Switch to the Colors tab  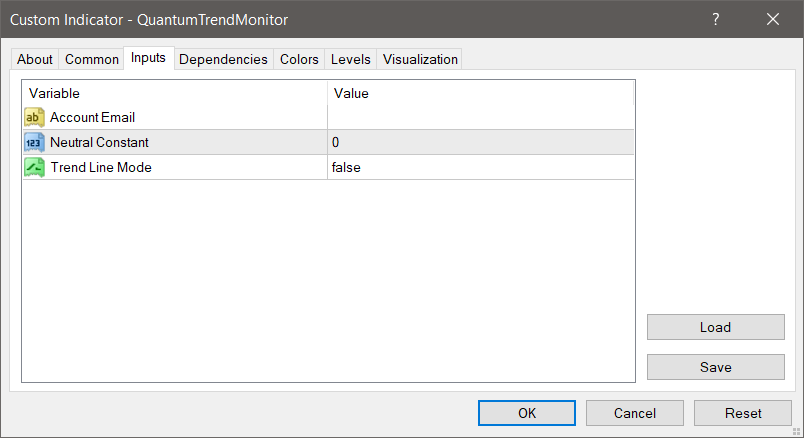point(299,60)
